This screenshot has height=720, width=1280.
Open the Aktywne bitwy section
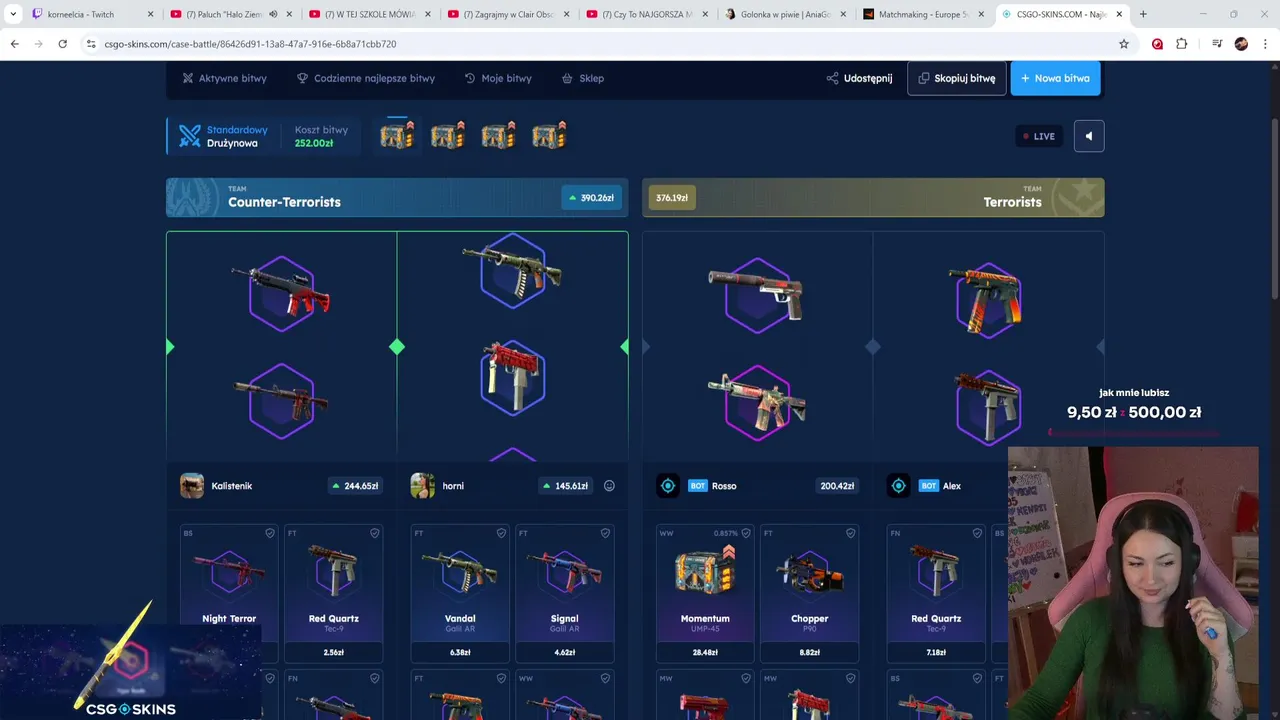coord(224,78)
